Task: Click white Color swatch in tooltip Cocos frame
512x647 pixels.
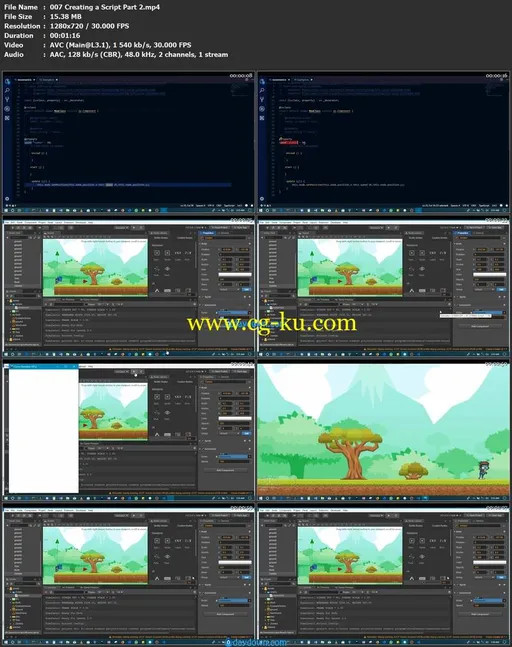Action: point(490,274)
